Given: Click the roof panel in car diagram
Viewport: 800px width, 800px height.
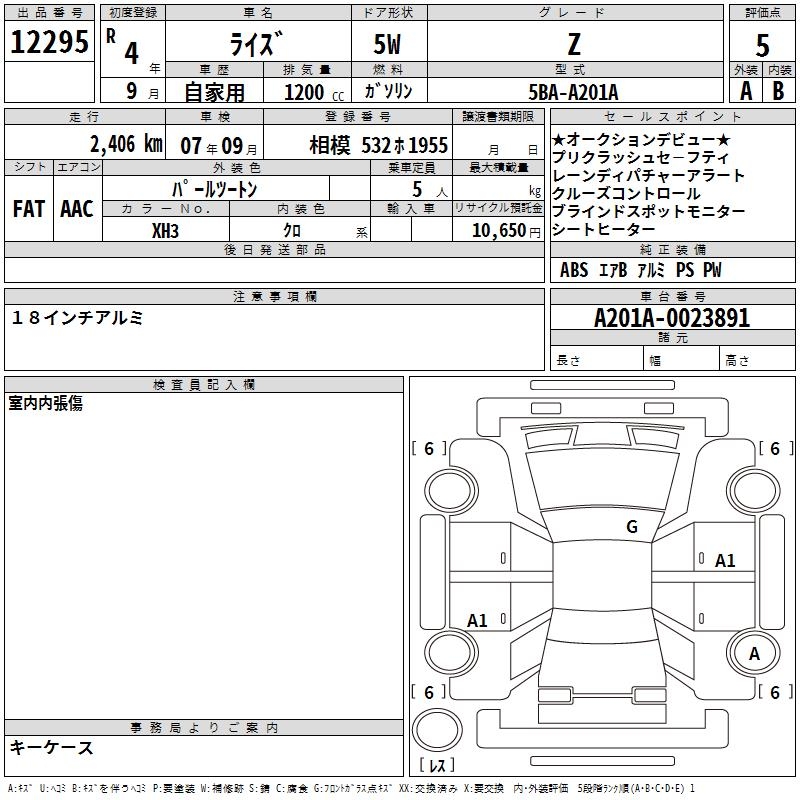Looking at the screenshot, I should [602, 575].
